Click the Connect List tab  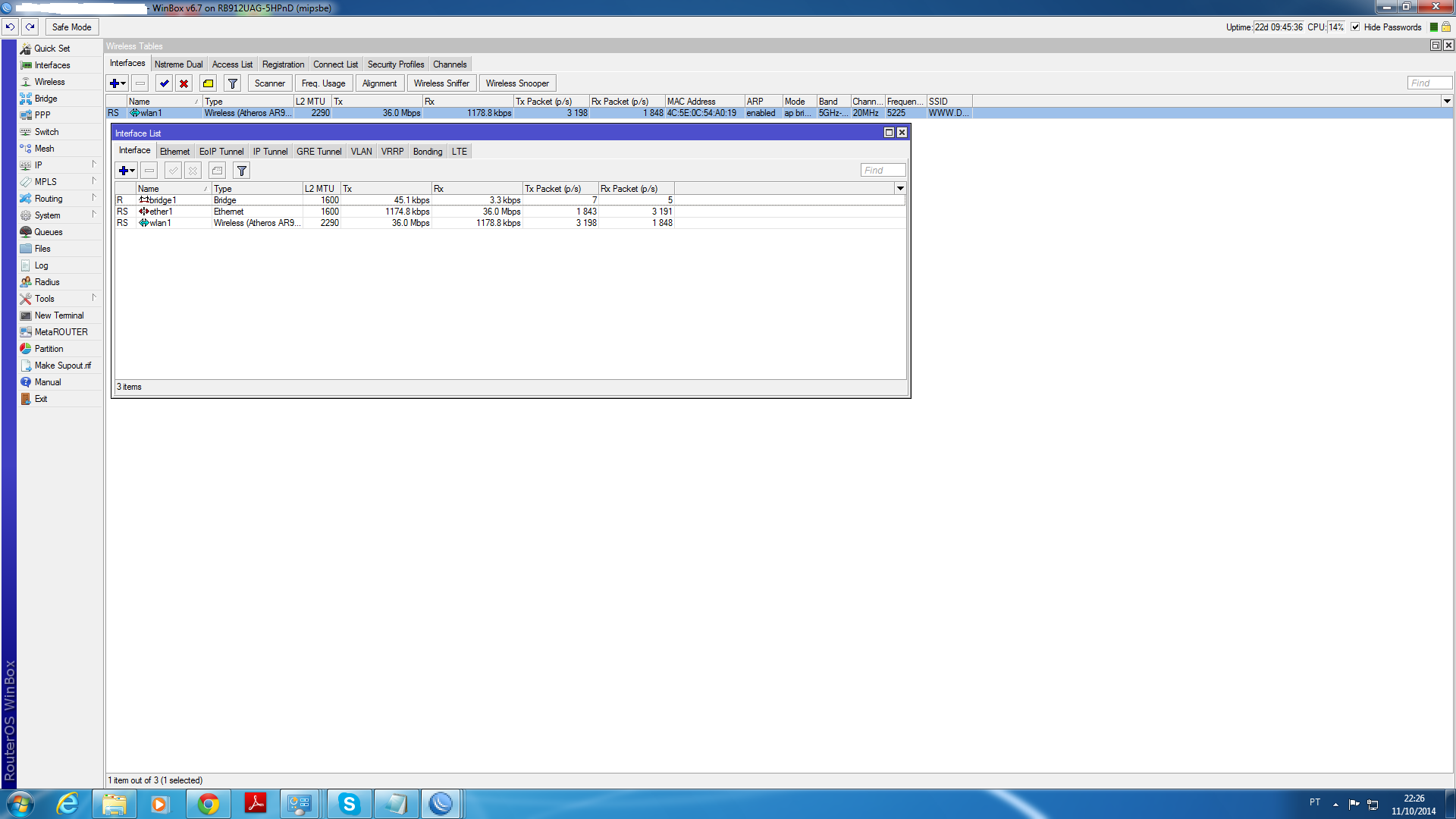click(335, 63)
